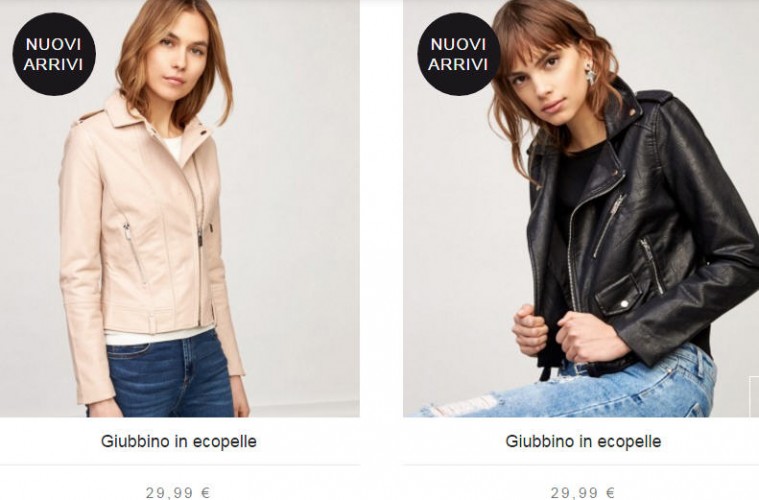Click the right NUOVI ARRIVI badge
This screenshot has height=500, width=759.
458,54
